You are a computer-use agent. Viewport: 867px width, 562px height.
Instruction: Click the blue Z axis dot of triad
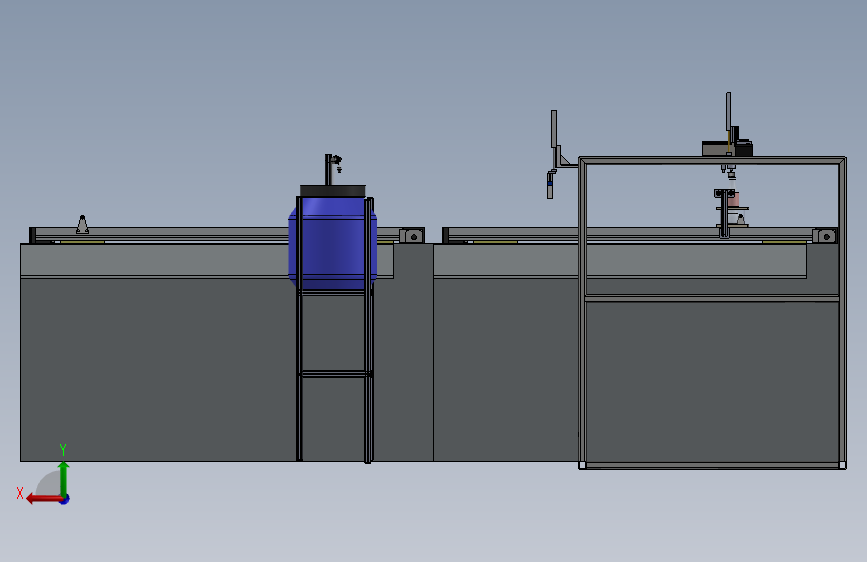point(65,499)
